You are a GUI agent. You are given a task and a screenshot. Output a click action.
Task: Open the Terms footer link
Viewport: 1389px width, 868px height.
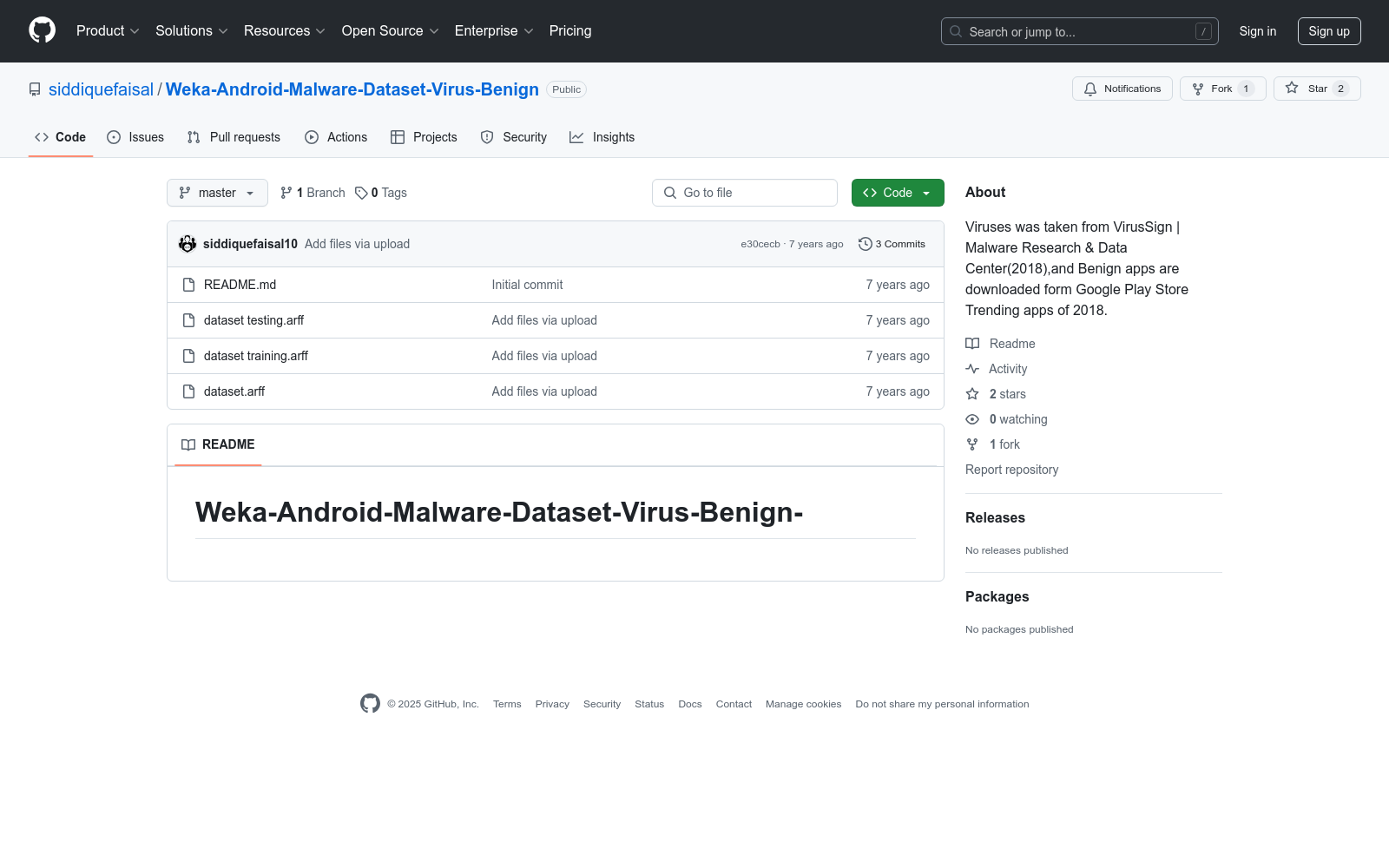[x=507, y=704]
